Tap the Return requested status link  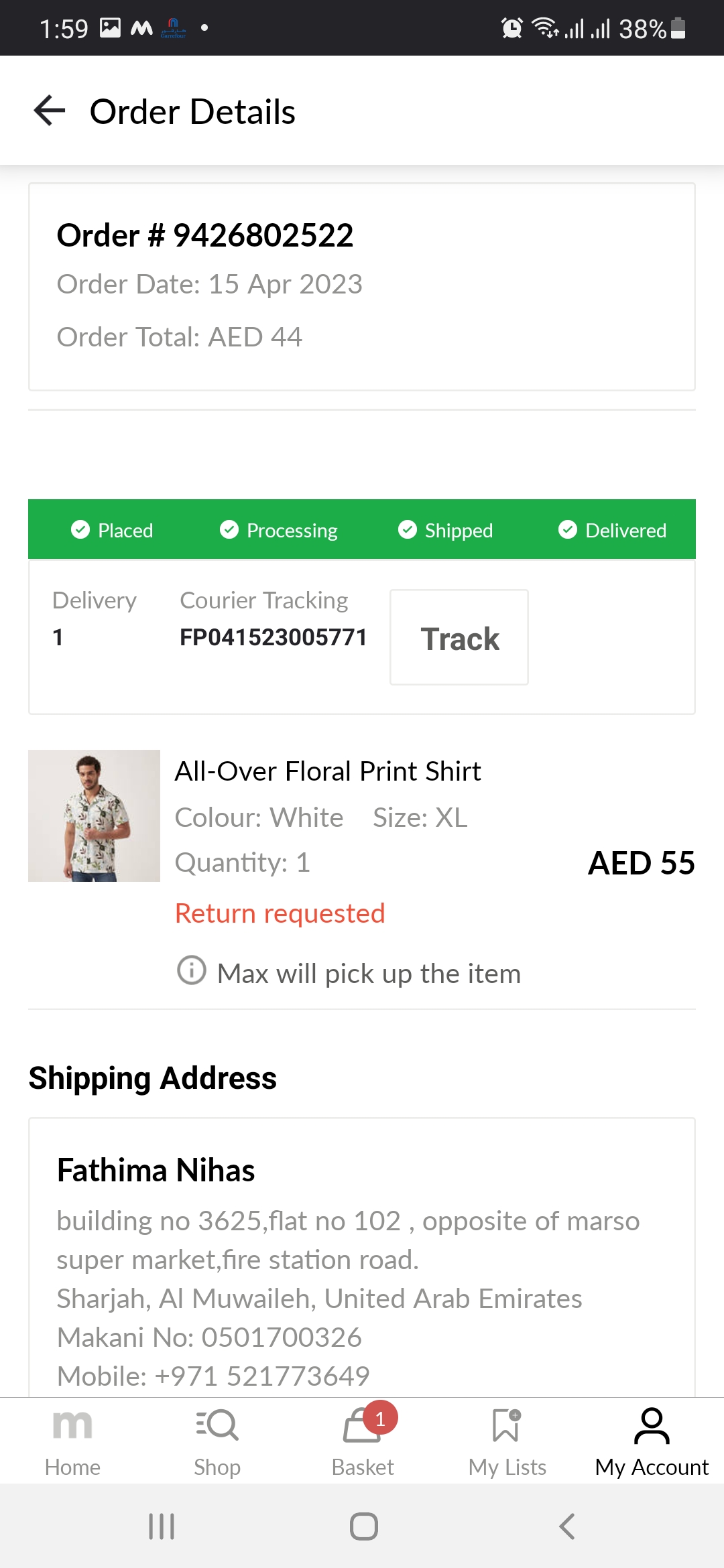280,913
